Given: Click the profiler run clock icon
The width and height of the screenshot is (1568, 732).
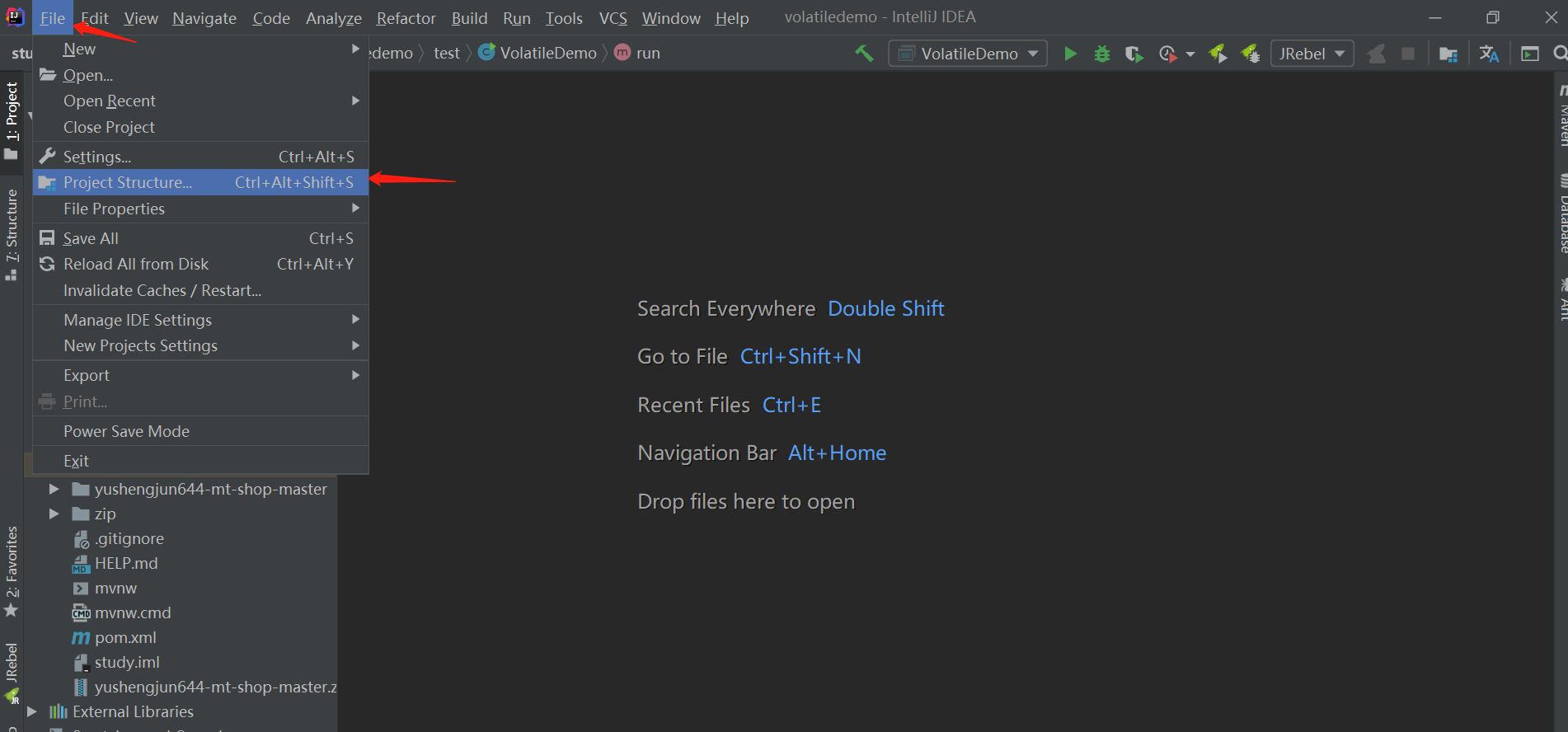Looking at the screenshot, I should click(1167, 54).
